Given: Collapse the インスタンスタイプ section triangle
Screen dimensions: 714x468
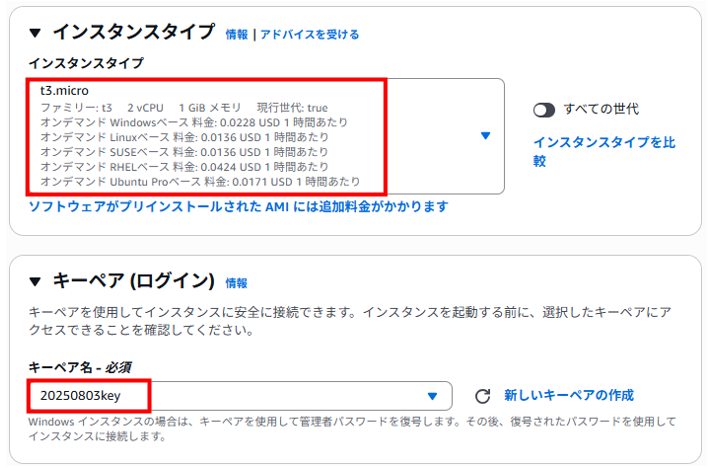Looking at the screenshot, I should click(x=35, y=33).
